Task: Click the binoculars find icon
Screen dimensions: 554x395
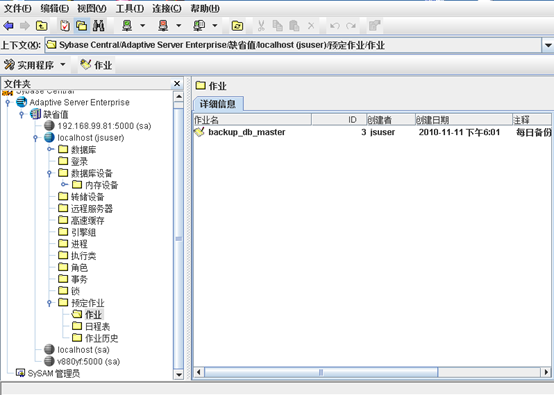Action: coord(99,26)
